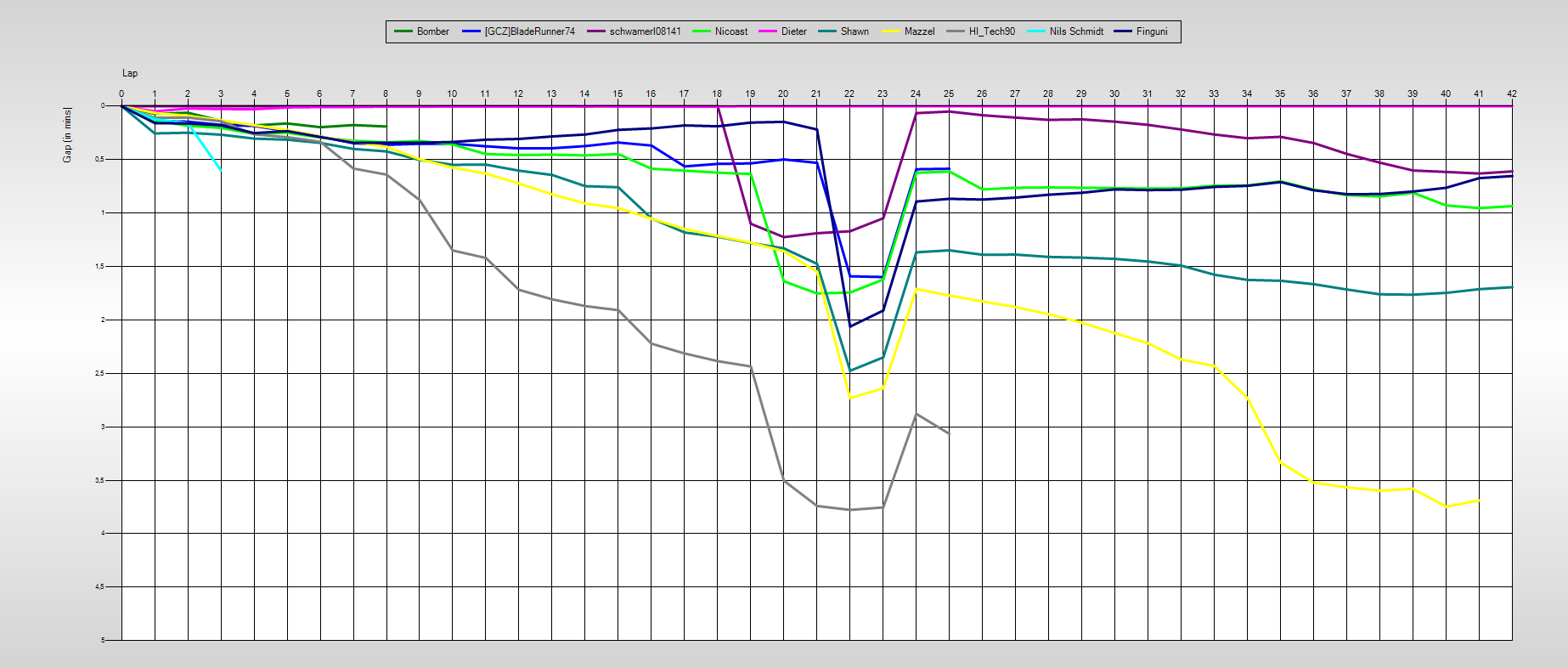Click lap 12 axis label
This screenshot has height=668, width=1568.
click(518, 93)
